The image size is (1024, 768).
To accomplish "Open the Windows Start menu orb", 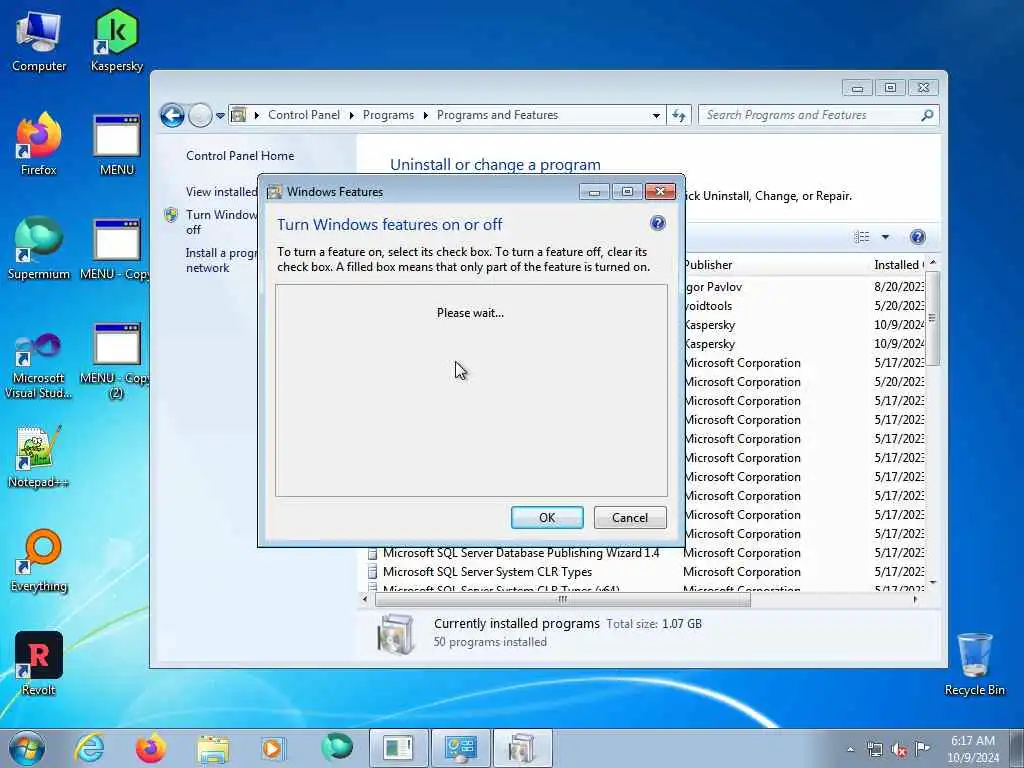I will pos(27,748).
